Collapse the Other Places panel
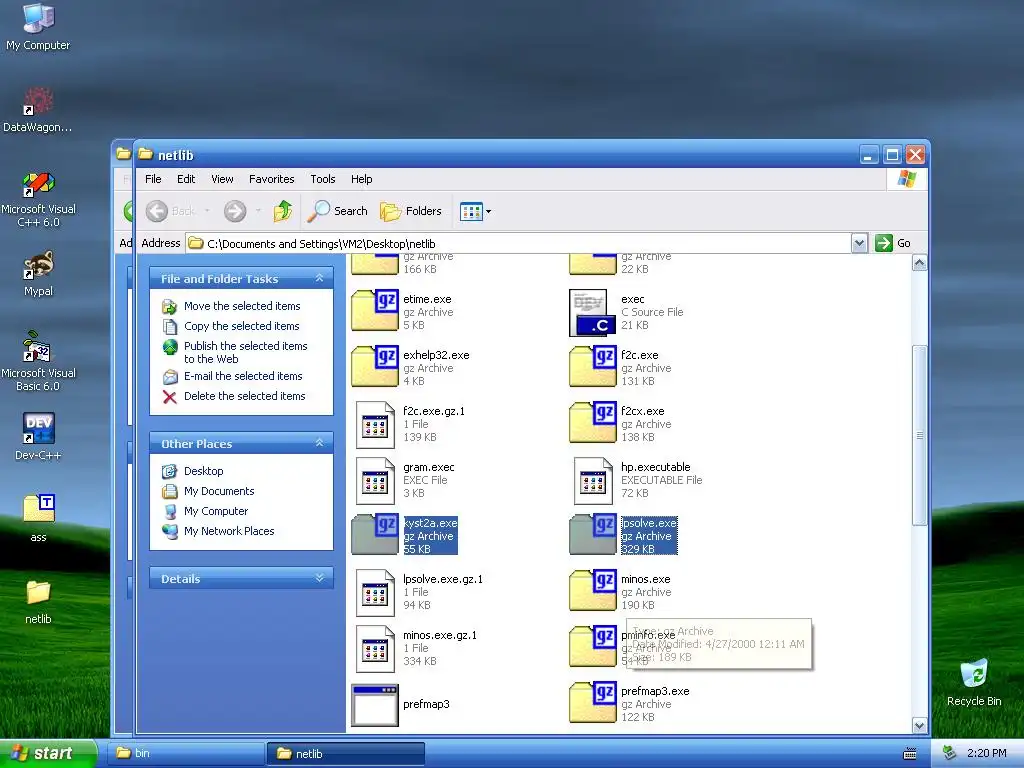Screen dimensions: 1024x768 coord(319,443)
